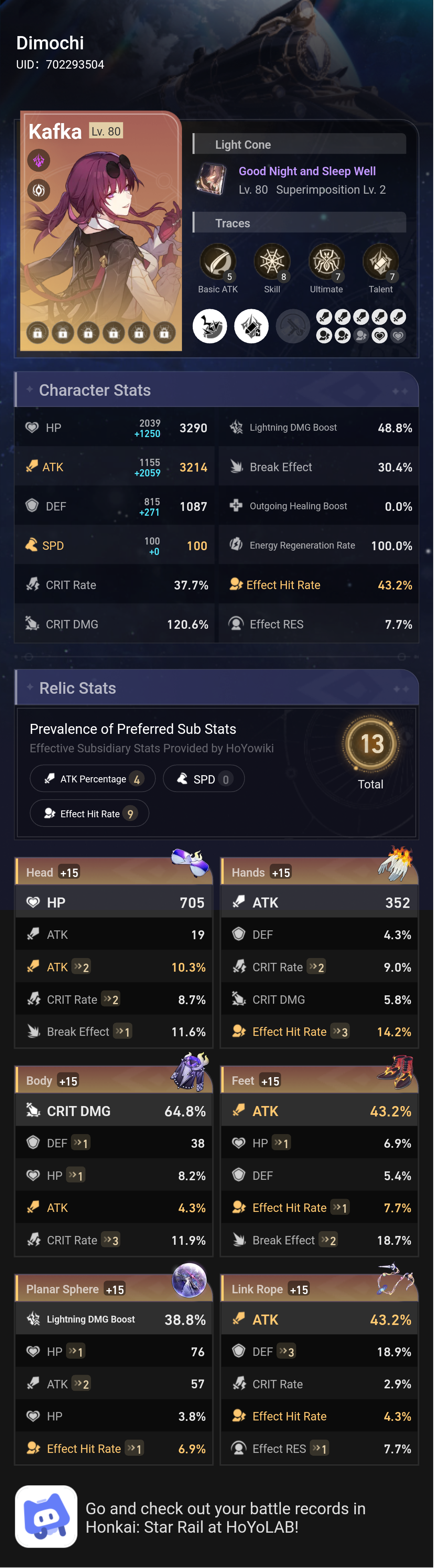Open the Relic Stats section header

(x=78, y=688)
